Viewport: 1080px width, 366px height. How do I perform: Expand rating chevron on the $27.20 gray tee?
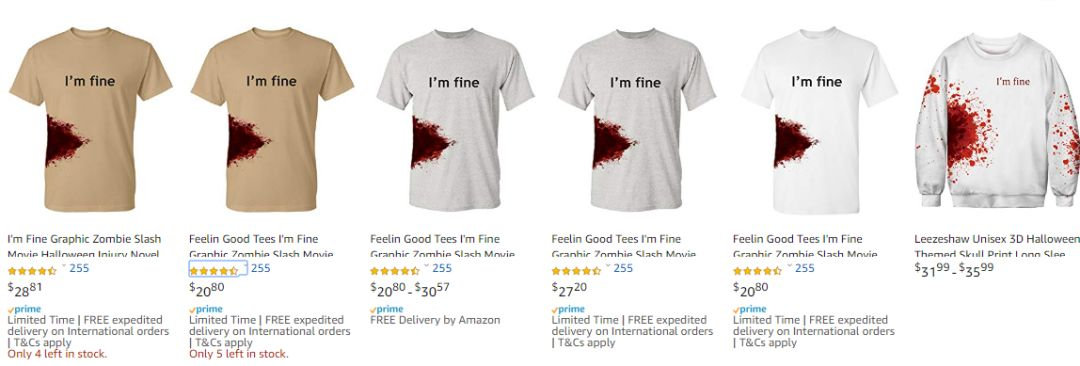click(608, 266)
